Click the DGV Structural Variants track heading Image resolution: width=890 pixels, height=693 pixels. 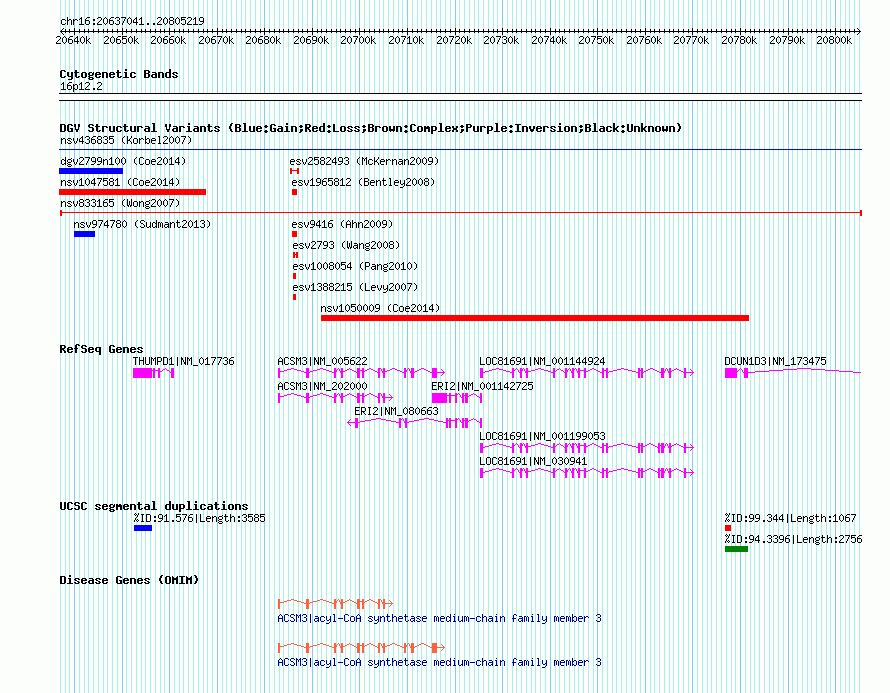click(371, 128)
